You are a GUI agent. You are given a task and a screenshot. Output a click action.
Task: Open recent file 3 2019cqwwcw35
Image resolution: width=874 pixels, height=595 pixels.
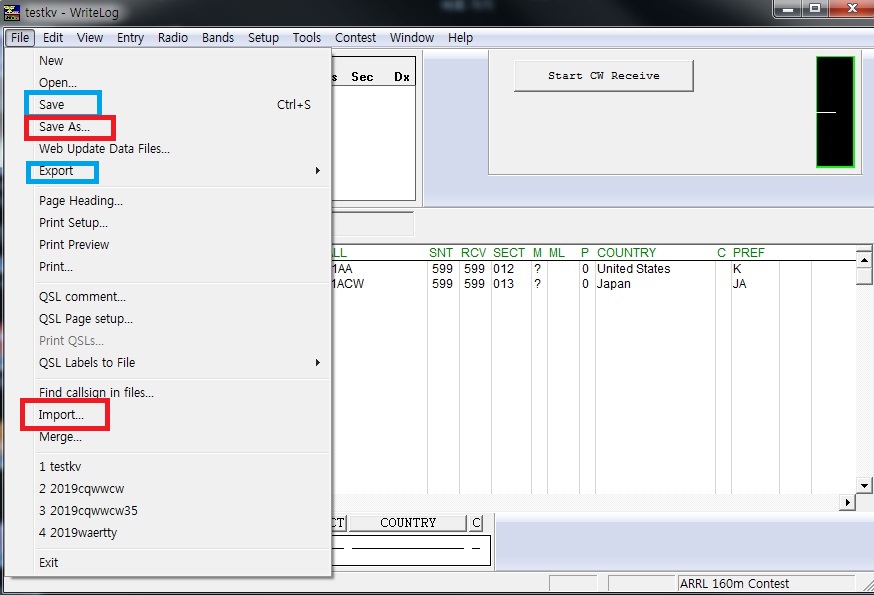click(167, 510)
